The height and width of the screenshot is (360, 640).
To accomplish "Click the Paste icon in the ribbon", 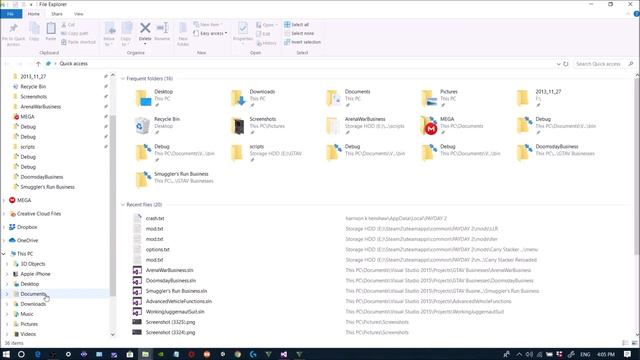I will point(51,28).
